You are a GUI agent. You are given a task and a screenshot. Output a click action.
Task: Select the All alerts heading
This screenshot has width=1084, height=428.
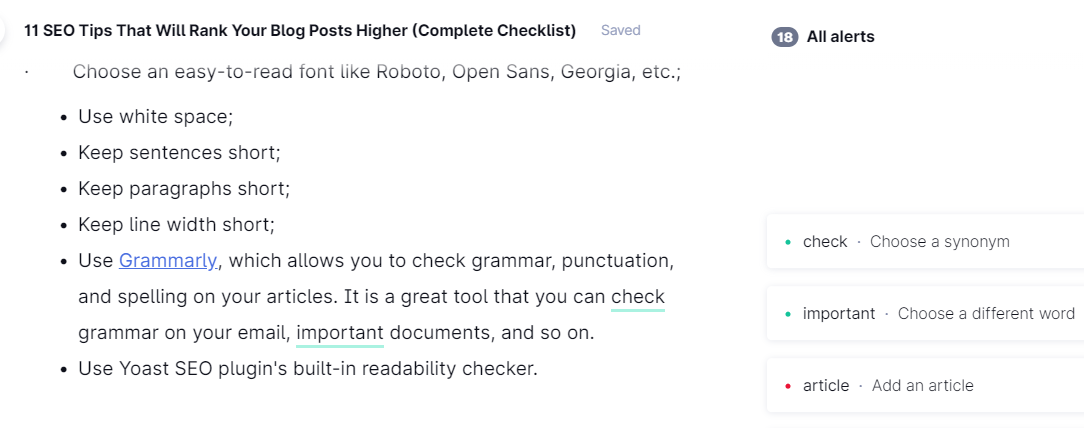(840, 37)
